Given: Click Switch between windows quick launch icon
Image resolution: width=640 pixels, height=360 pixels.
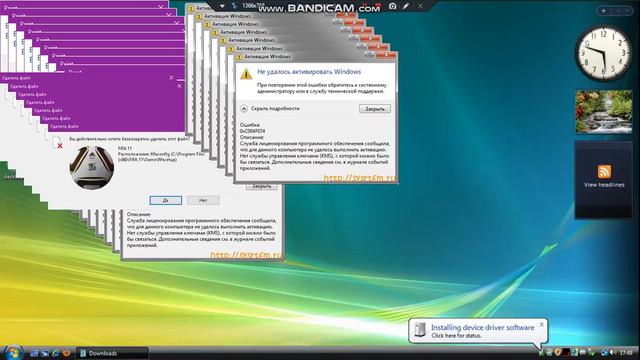Looking at the screenshot, I should point(44,353).
